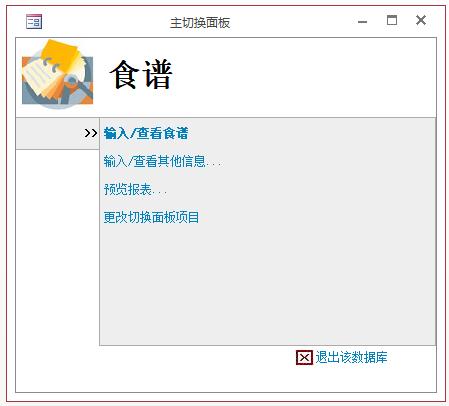Select 更改切换面板项目
This screenshot has height=406, width=449.
tap(151, 217)
